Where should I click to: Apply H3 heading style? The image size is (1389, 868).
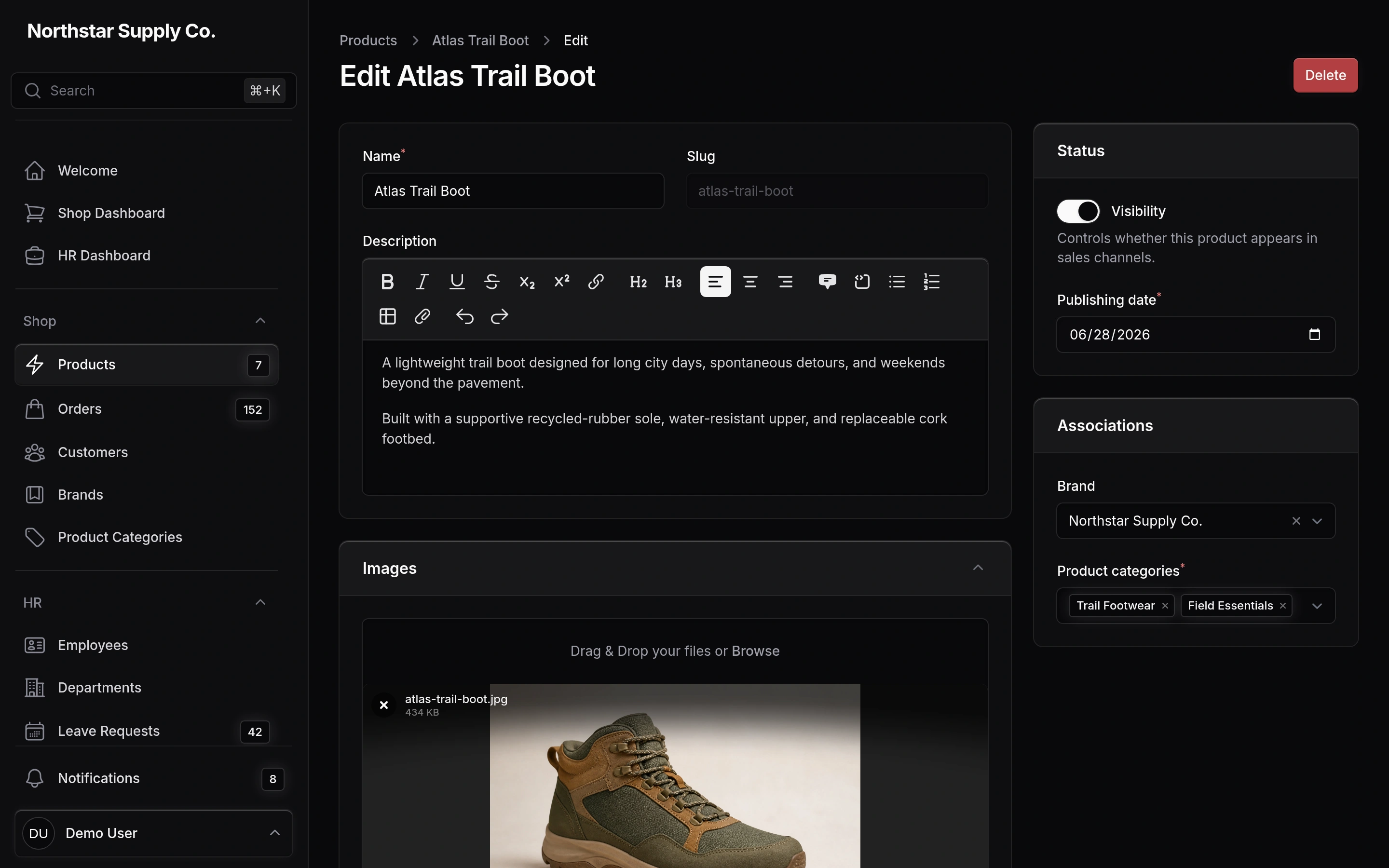click(x=673, y=281)
